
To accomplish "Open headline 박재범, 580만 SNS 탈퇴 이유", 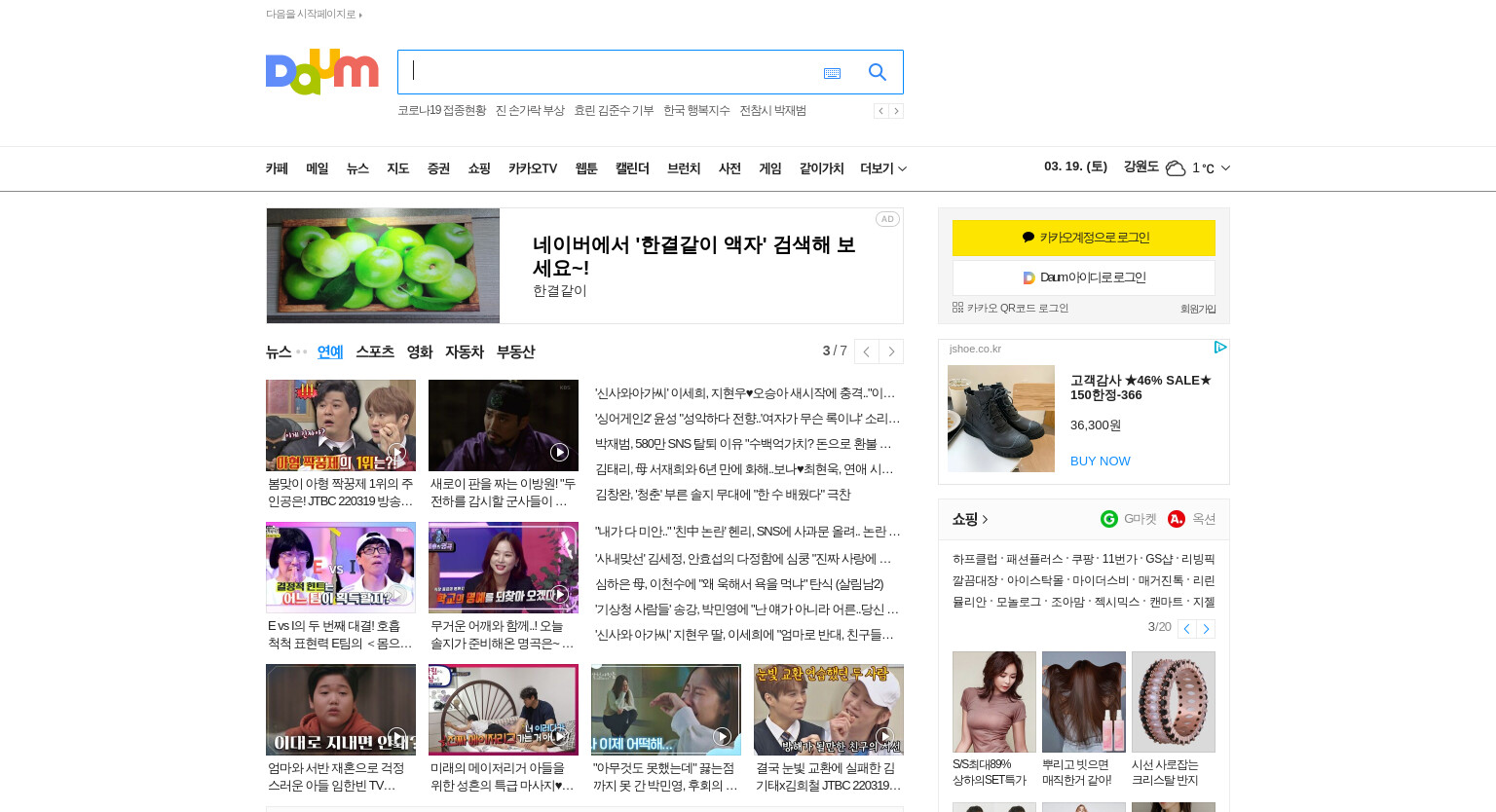I will (x=744, y=444).
